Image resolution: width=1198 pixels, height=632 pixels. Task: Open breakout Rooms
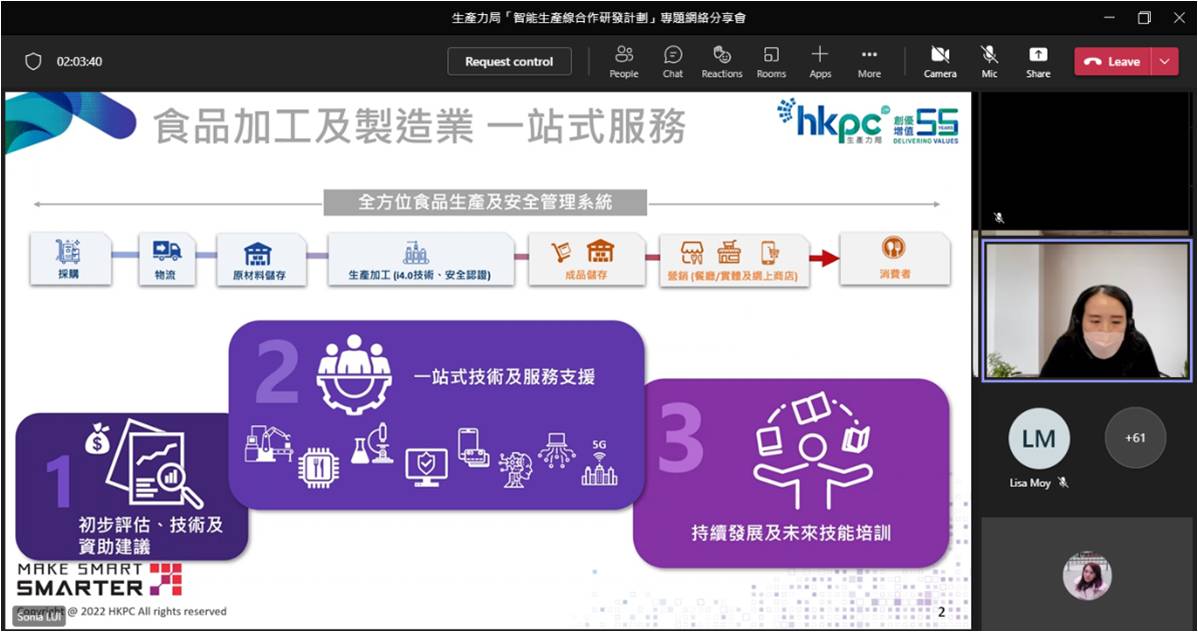(771, 62)
